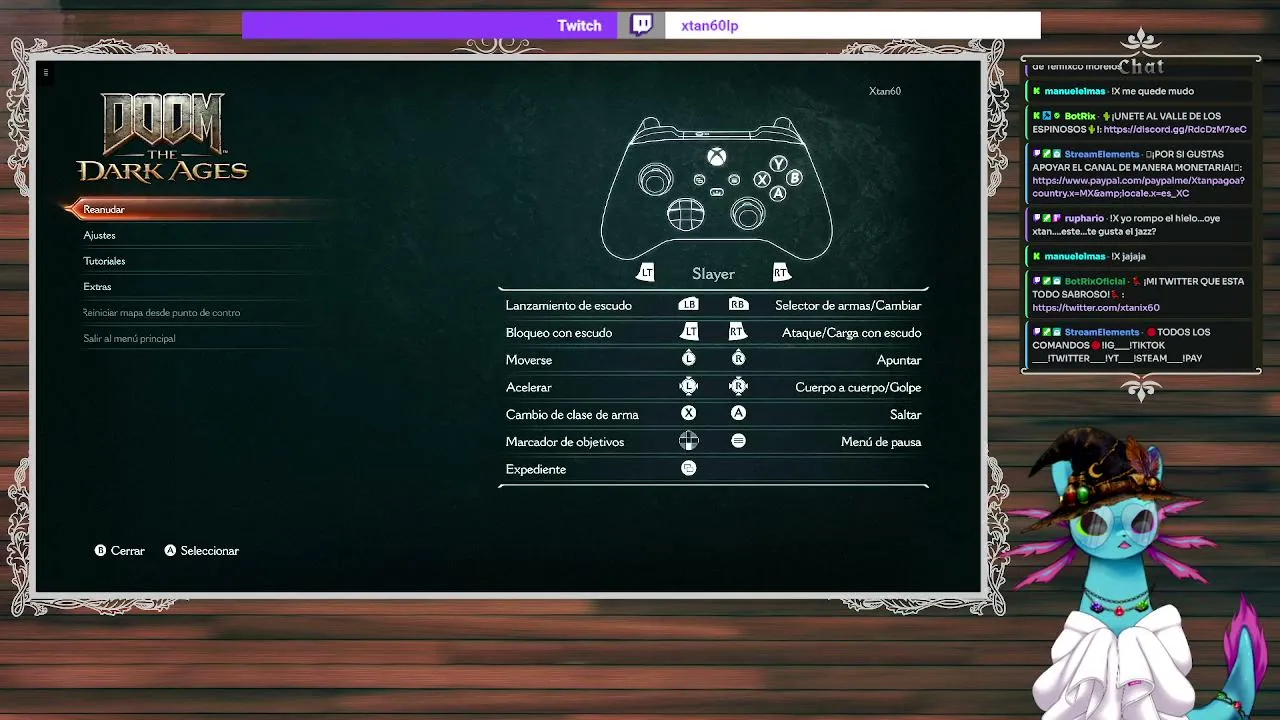Click the R stick icon beside Apuntar
The height and width of the screenshot is (720, 1280).
(738, 359)
